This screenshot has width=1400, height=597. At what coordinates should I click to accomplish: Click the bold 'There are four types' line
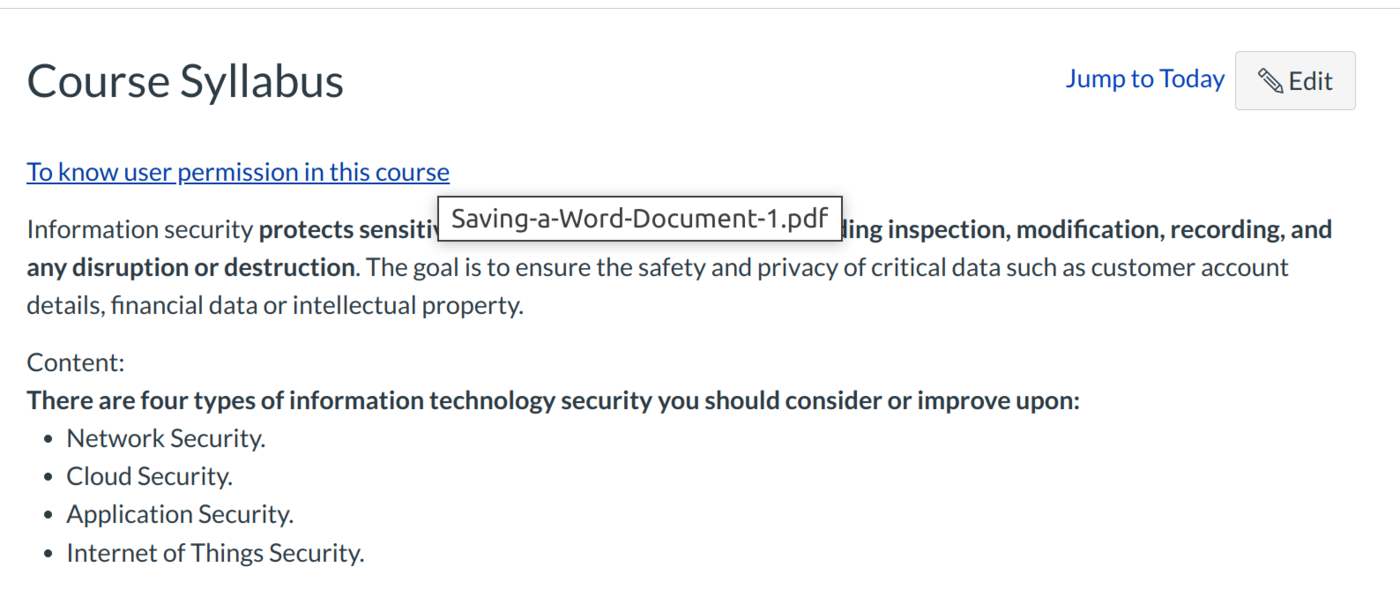[x=553, y=400]
